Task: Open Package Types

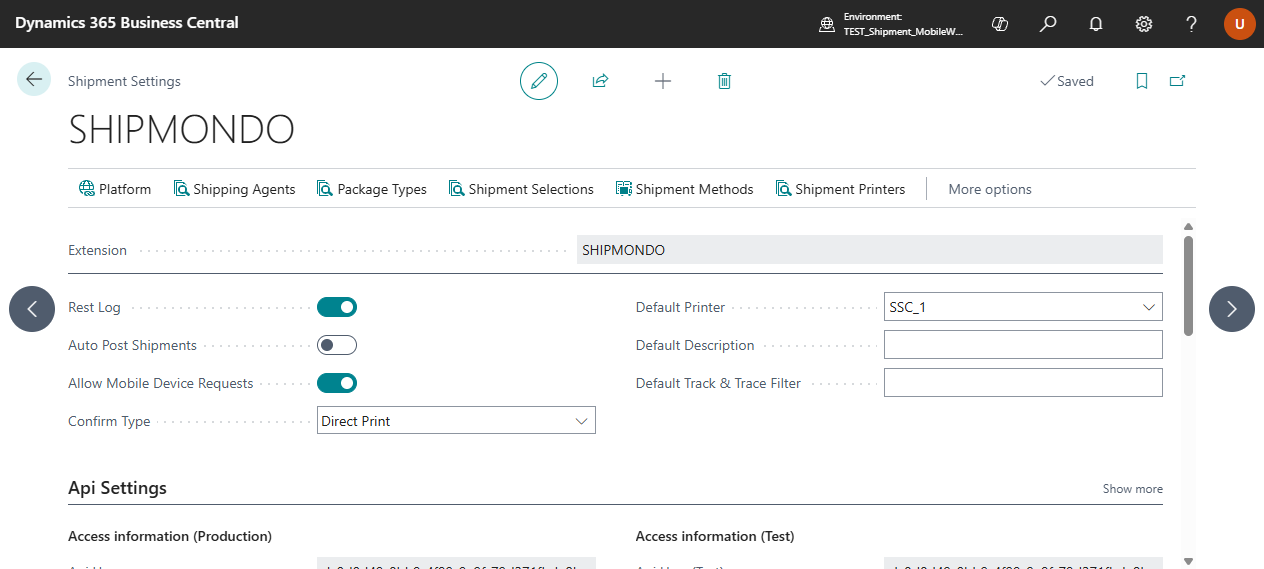Action: (372, 189)
